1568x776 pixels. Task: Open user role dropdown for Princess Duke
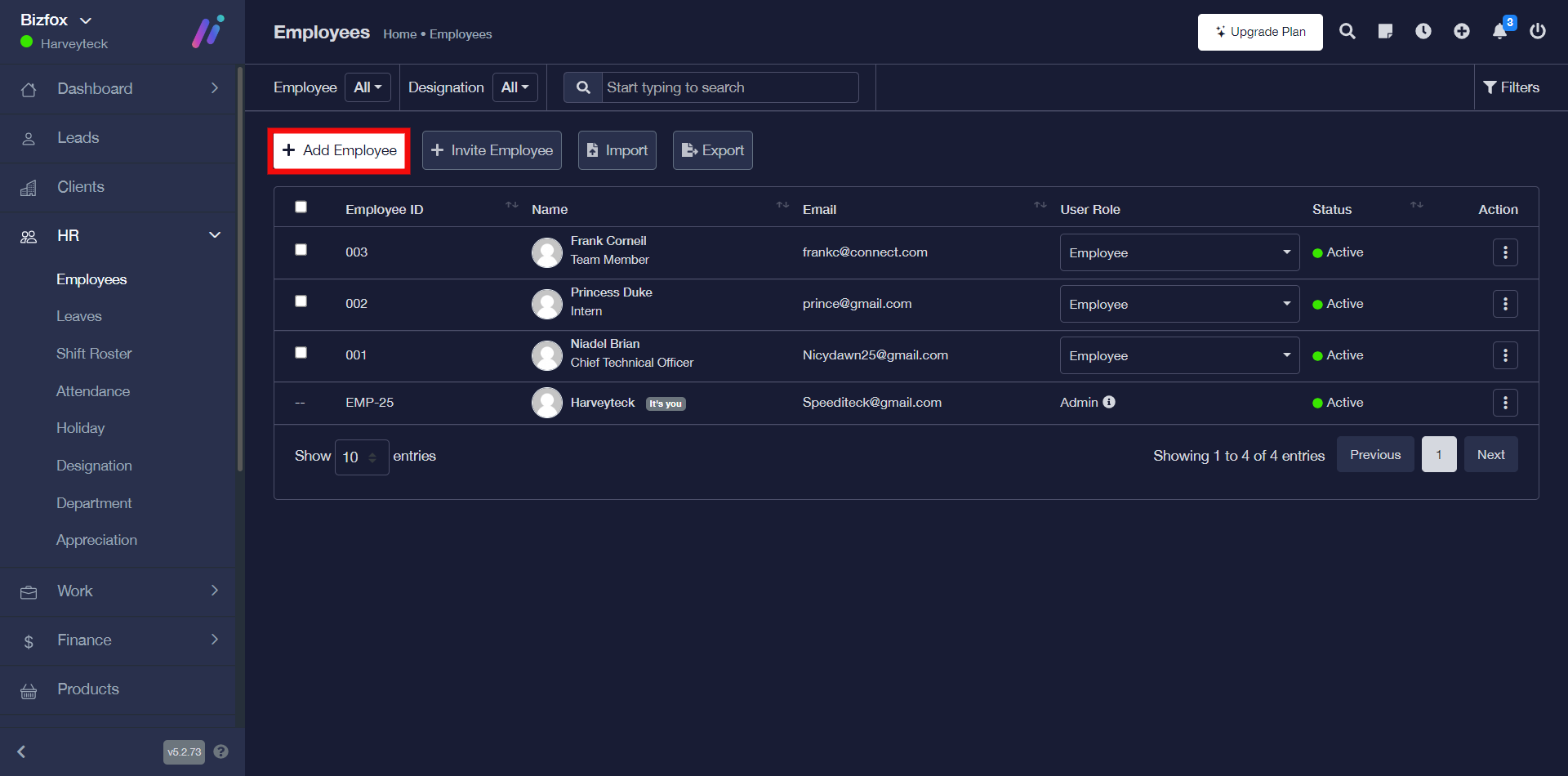coord(1179,304)
